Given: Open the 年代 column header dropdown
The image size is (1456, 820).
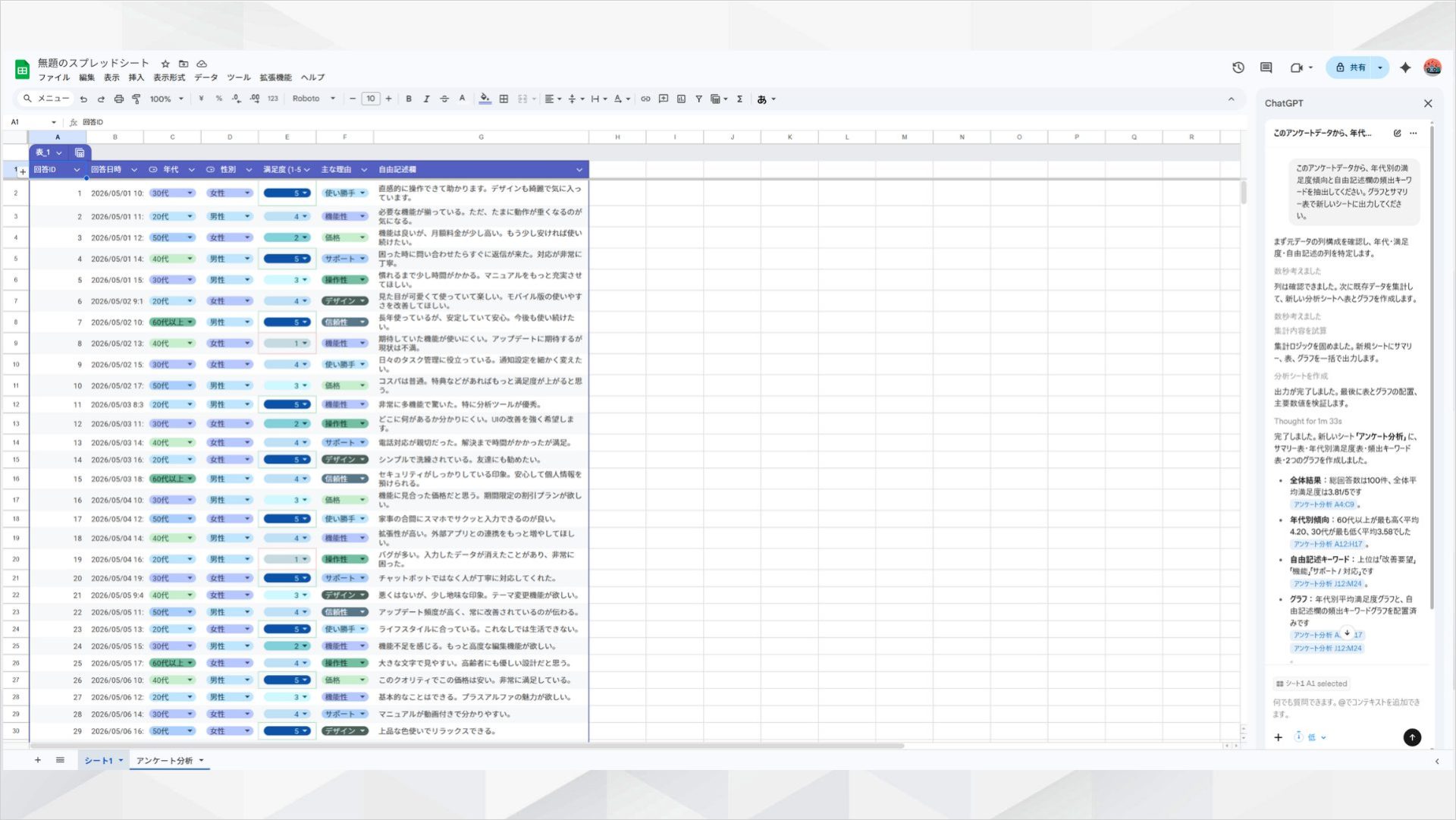Looking at the screenshot, I should click(191, 170).
